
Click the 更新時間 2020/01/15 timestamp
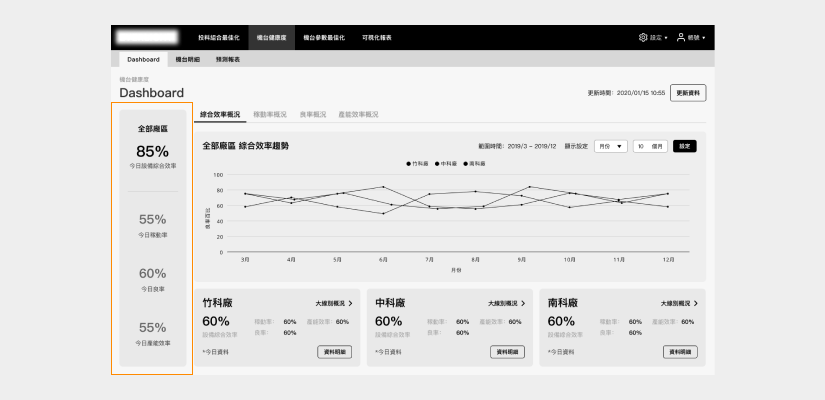(626, 93)
